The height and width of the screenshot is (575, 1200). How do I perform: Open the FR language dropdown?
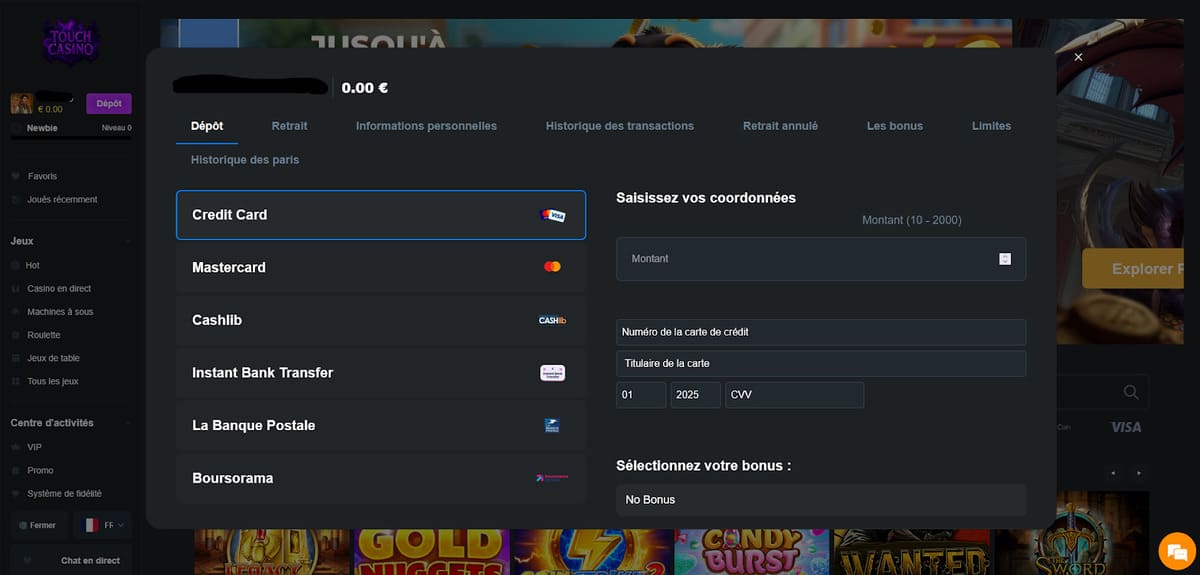pyautogui.click(x=103, y=525)
